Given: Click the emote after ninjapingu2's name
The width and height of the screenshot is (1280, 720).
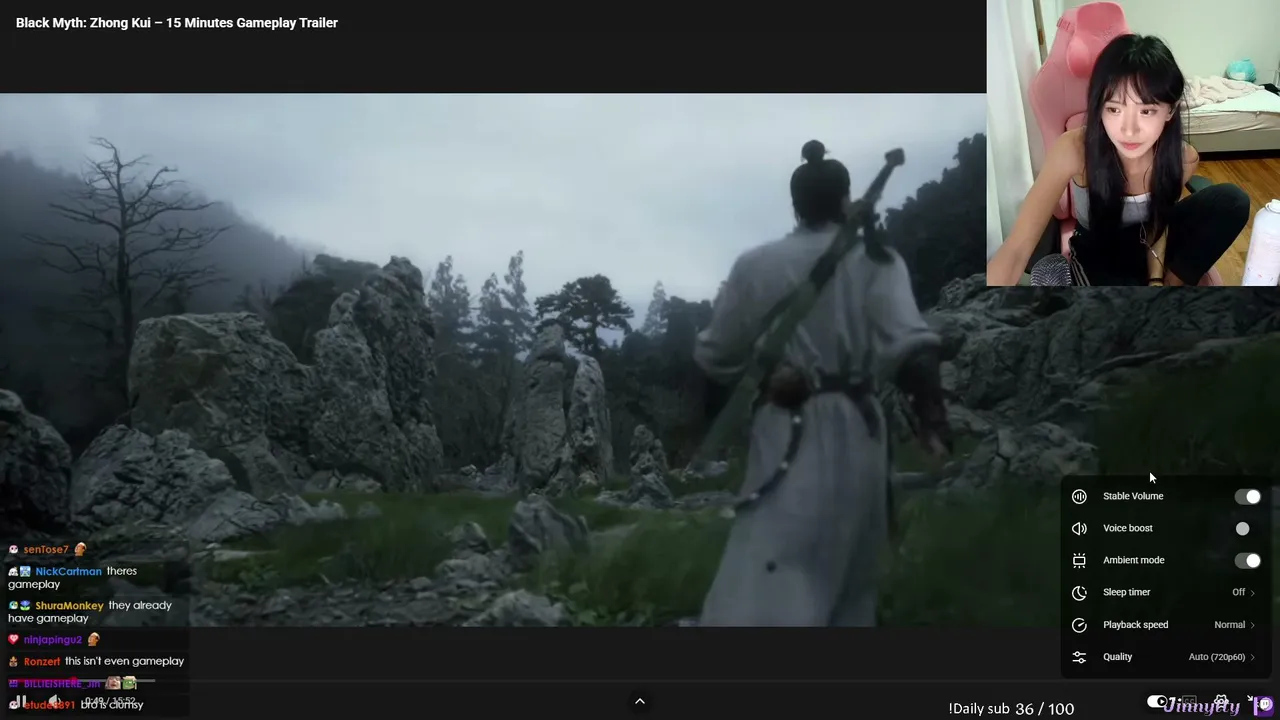Looking at the screenshot, I should 93,639.
